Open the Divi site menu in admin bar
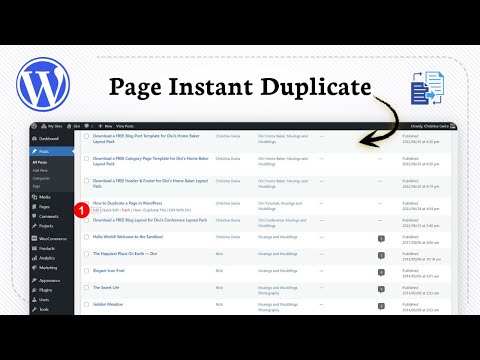Screen dimensions: 480x360 pos(74,126)
